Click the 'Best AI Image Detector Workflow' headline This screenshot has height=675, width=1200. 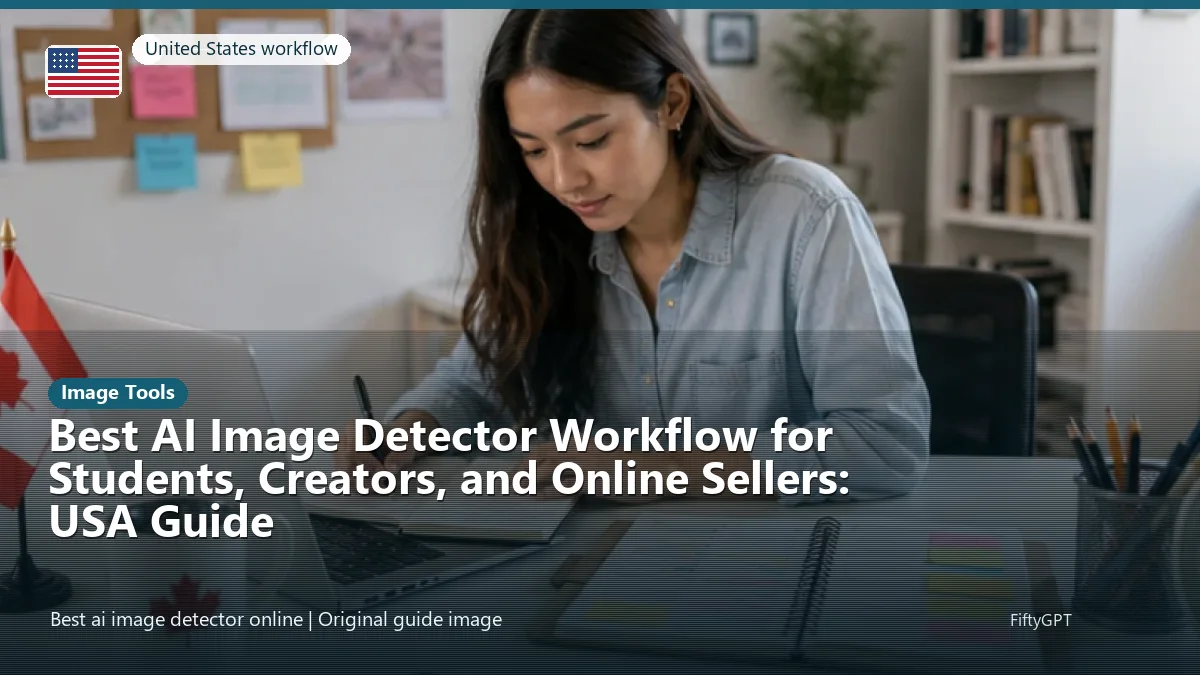[449, 478]
